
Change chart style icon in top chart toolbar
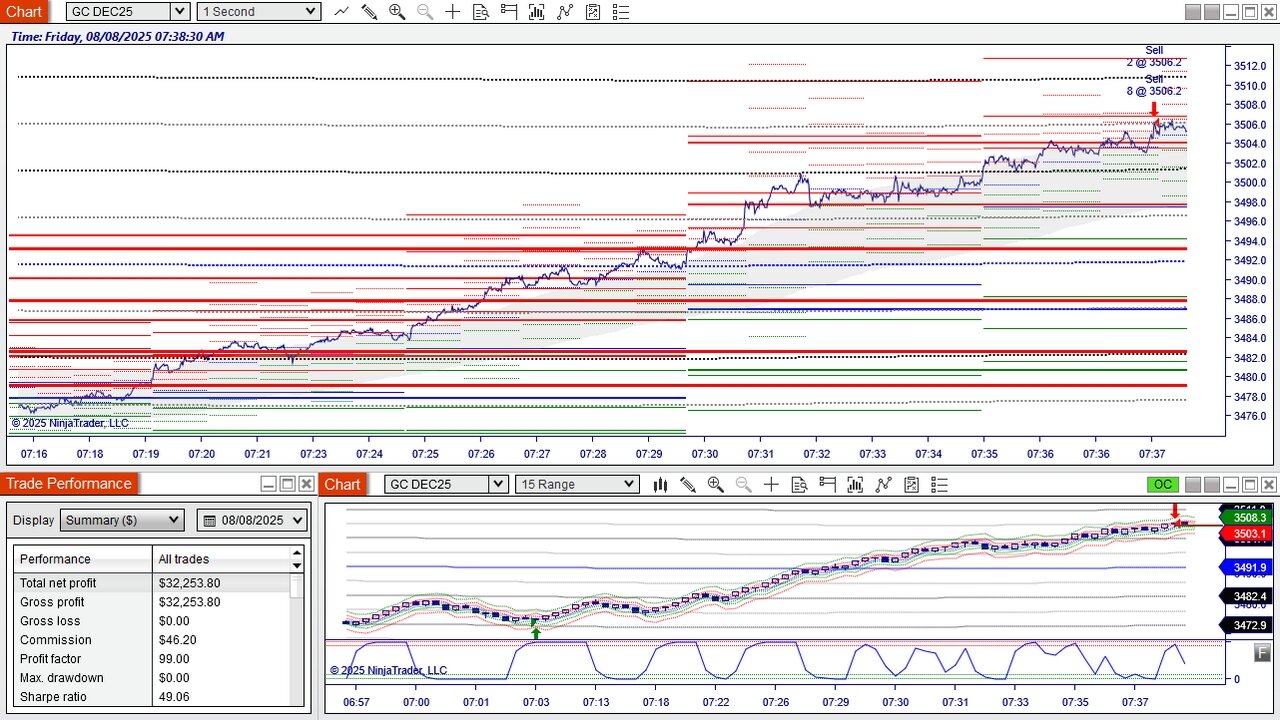click(341, 12)
